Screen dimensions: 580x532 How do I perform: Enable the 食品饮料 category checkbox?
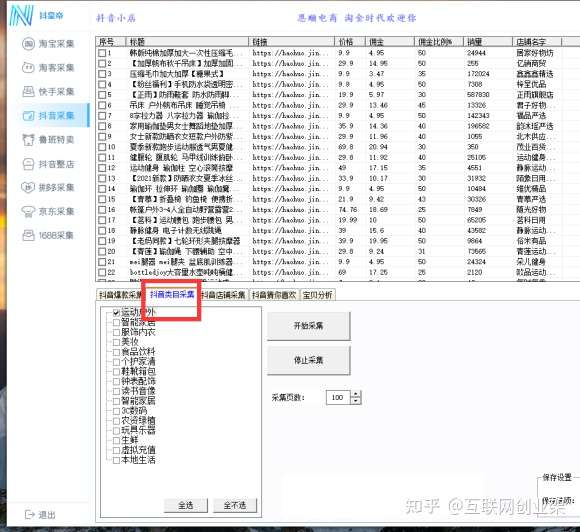tap(117, 352)
